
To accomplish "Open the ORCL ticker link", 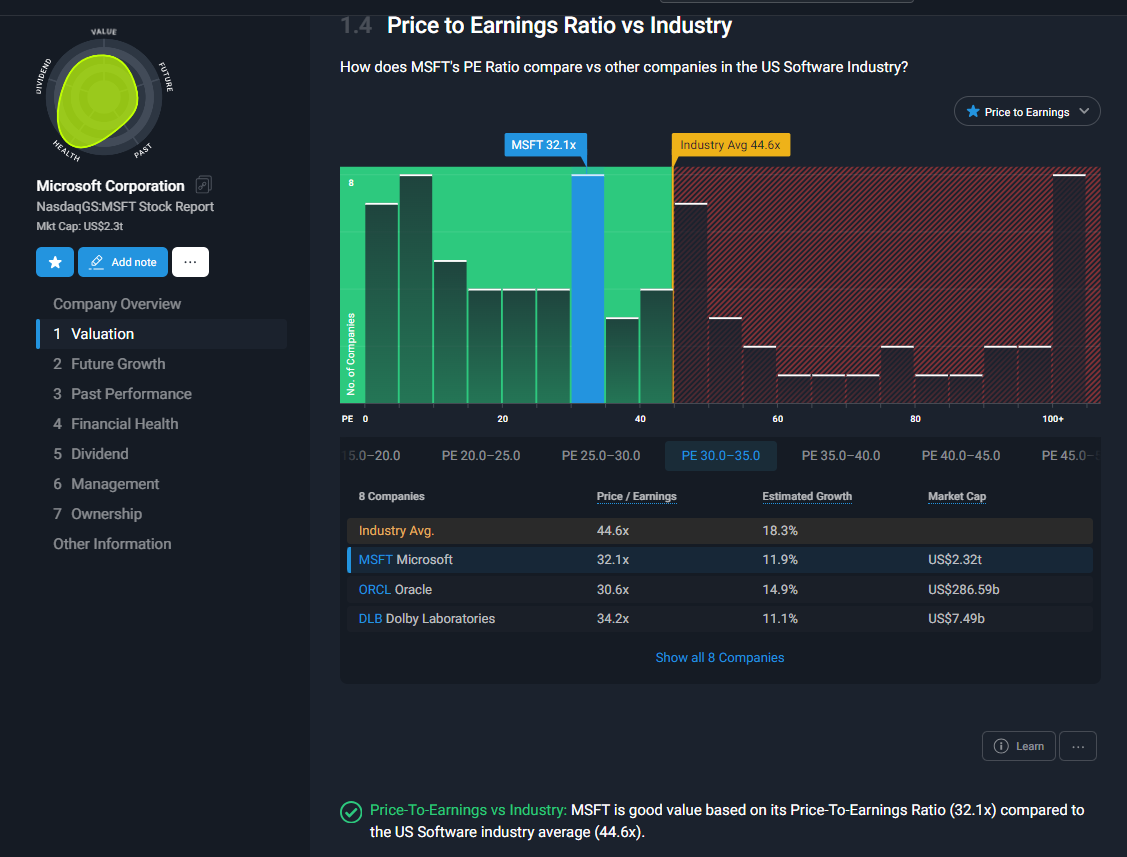I will [374, 590].
